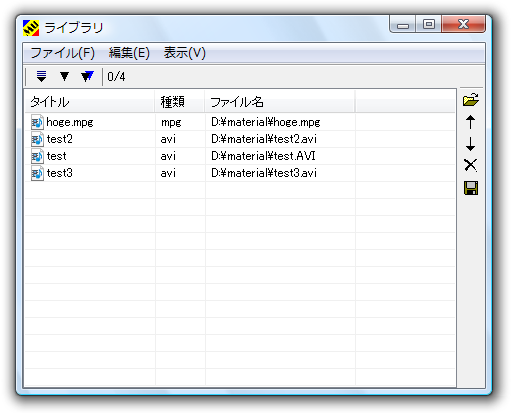Sort by the タイトル column header
The image size is (511, 413).
(90, 102)
